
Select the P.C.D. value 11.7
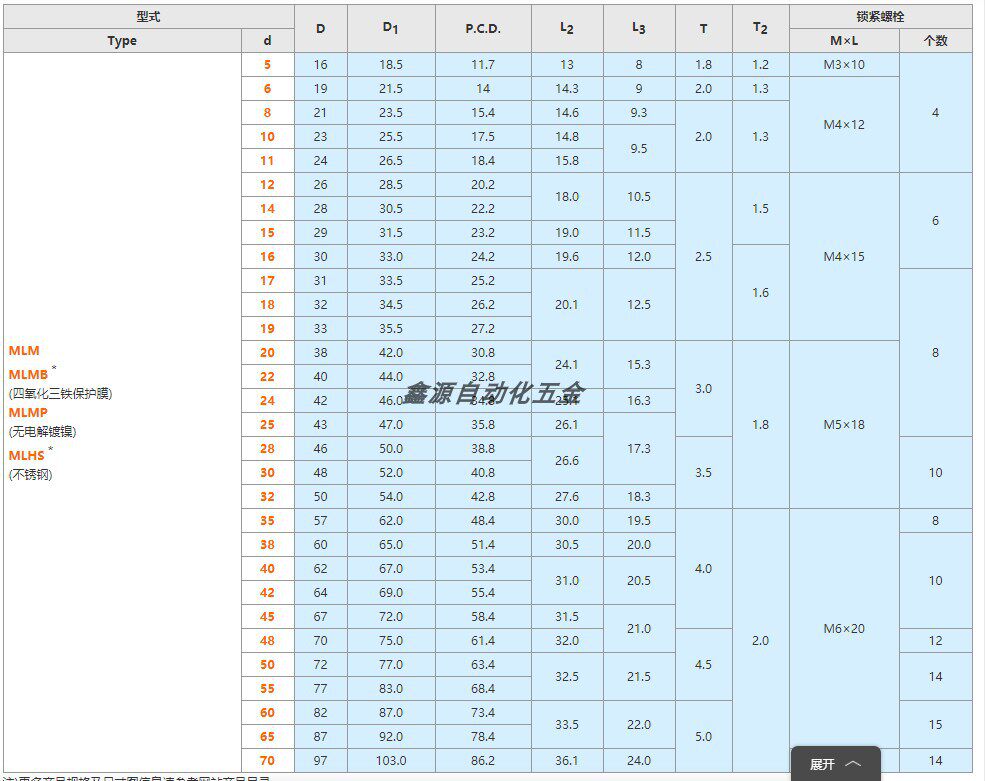click(483, 65)
